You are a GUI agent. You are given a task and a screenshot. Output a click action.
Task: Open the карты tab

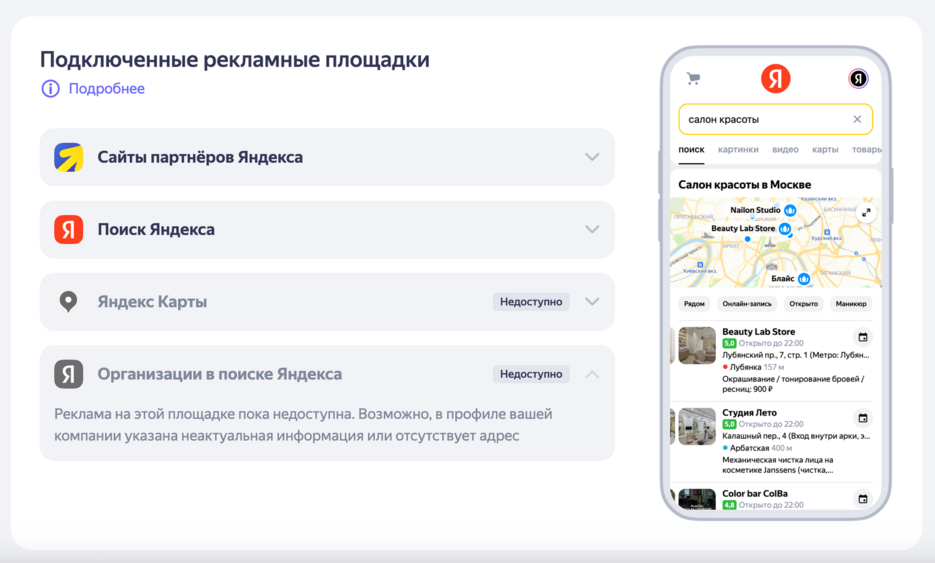825,149
